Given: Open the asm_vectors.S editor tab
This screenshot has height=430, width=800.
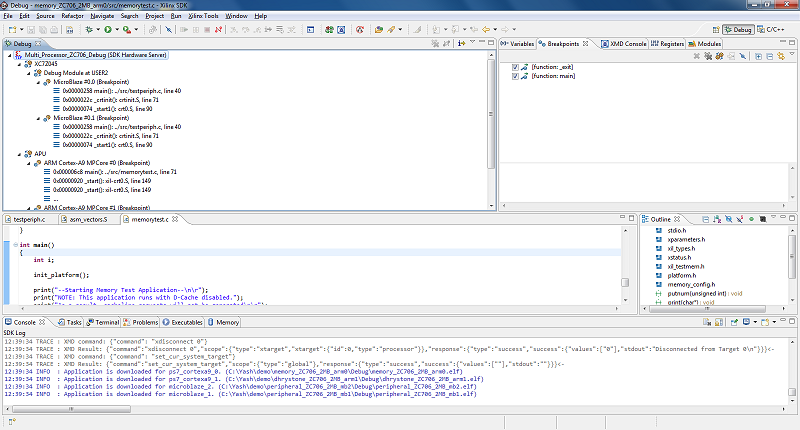Looking at the screenshot, I should pyautogui.click(x=88, y=219).
